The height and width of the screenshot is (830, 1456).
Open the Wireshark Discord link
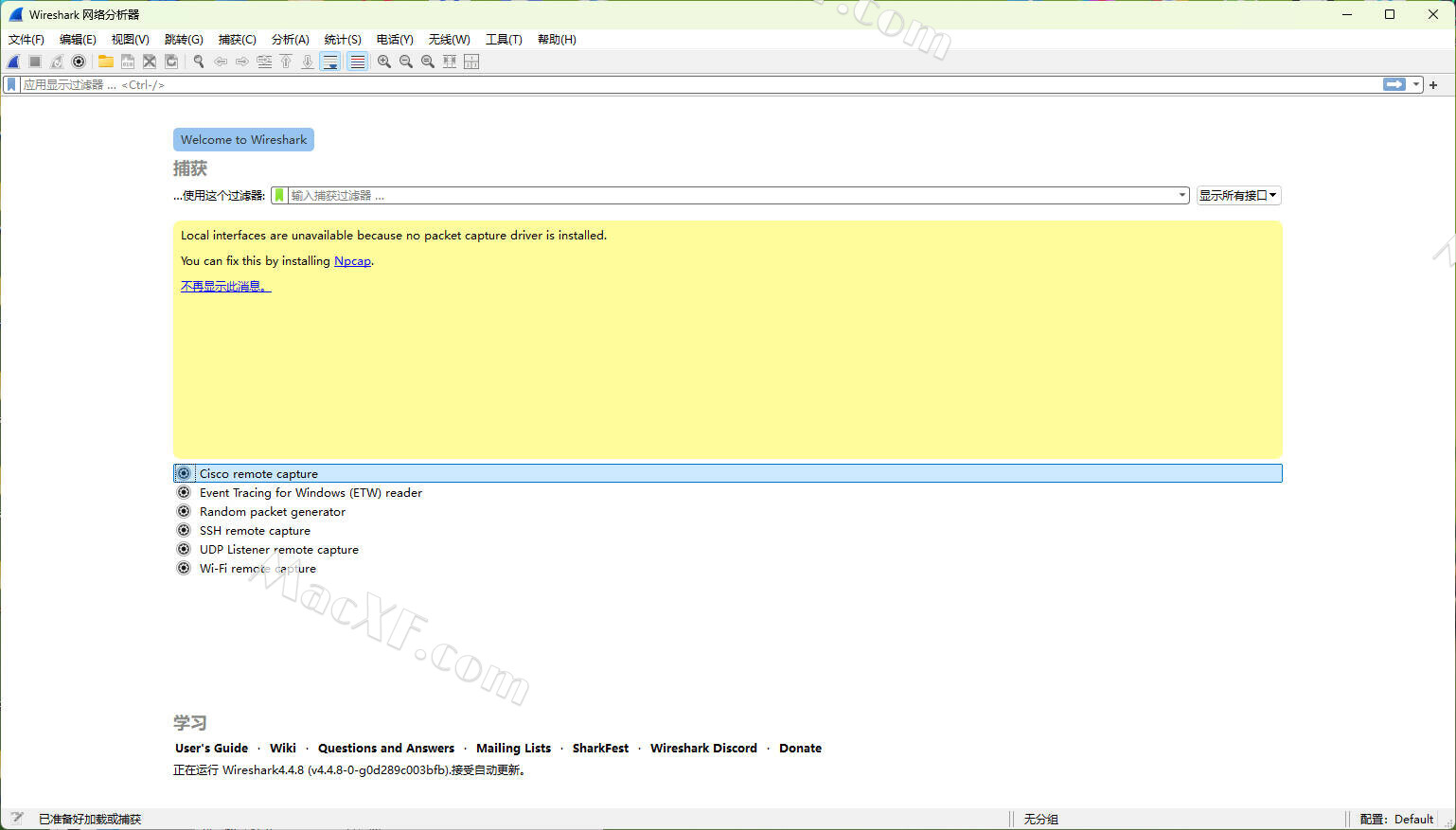[703, 748]
